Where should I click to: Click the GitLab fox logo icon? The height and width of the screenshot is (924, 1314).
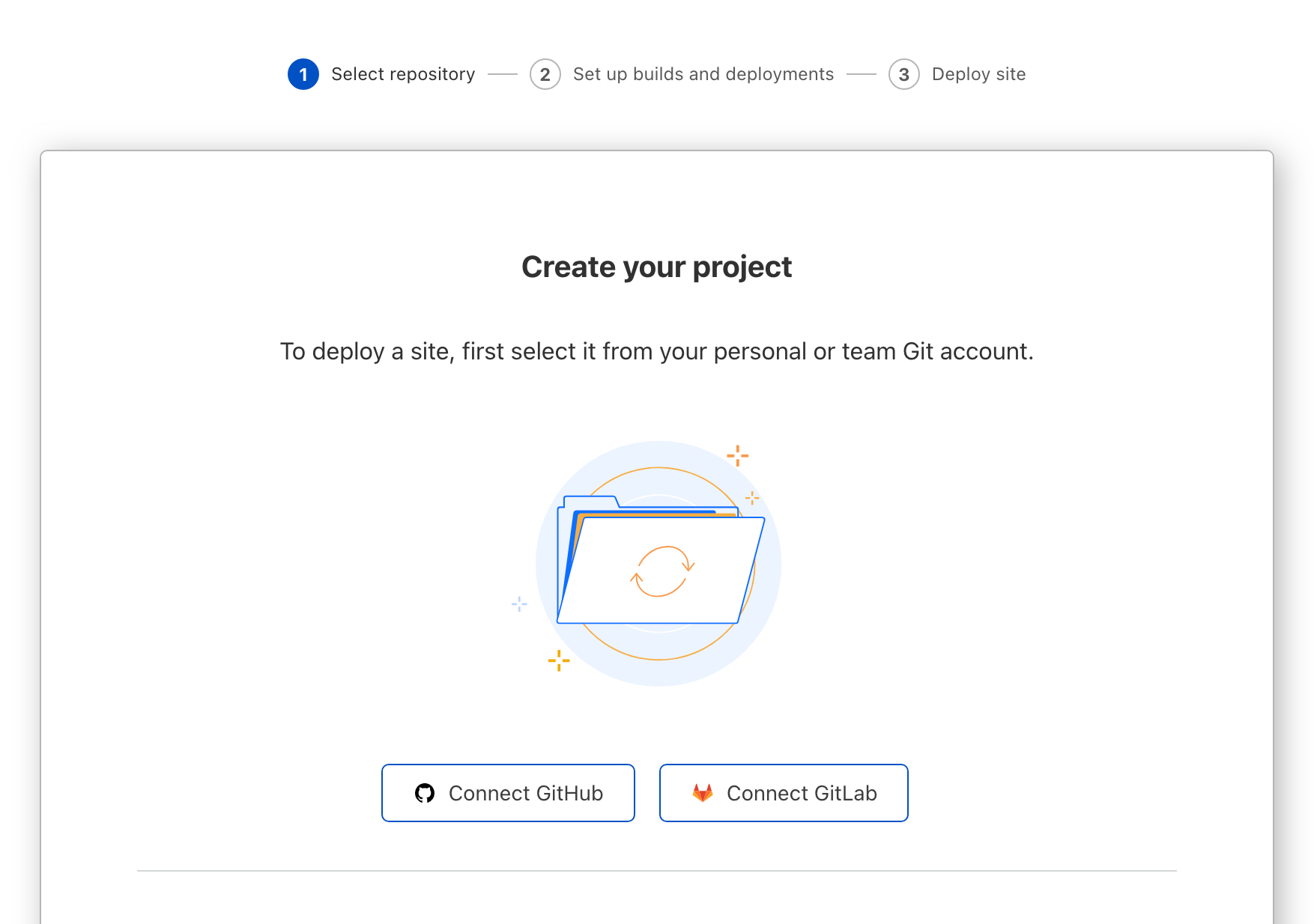[x=703, y=793]
